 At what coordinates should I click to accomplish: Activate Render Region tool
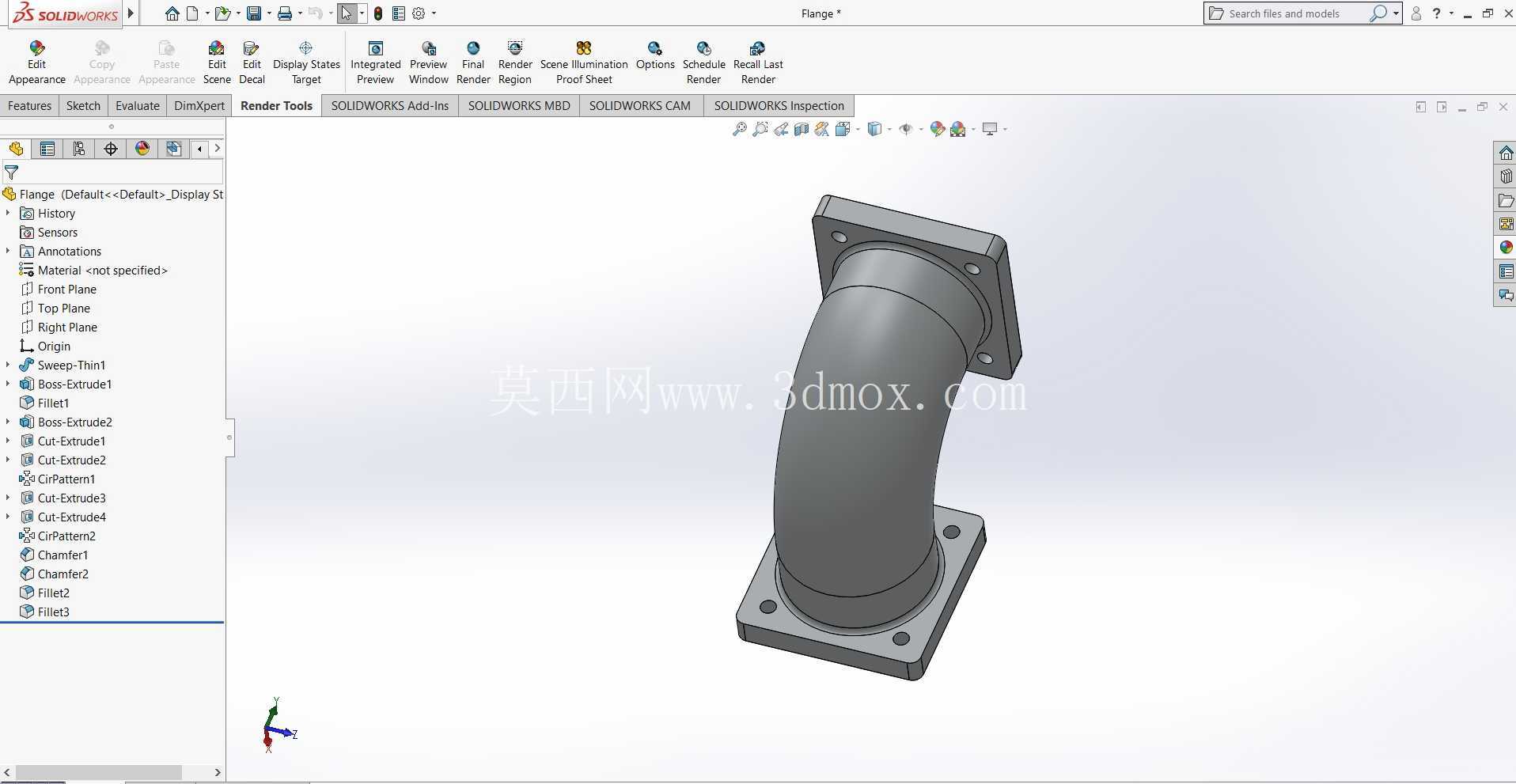(515, 62)
